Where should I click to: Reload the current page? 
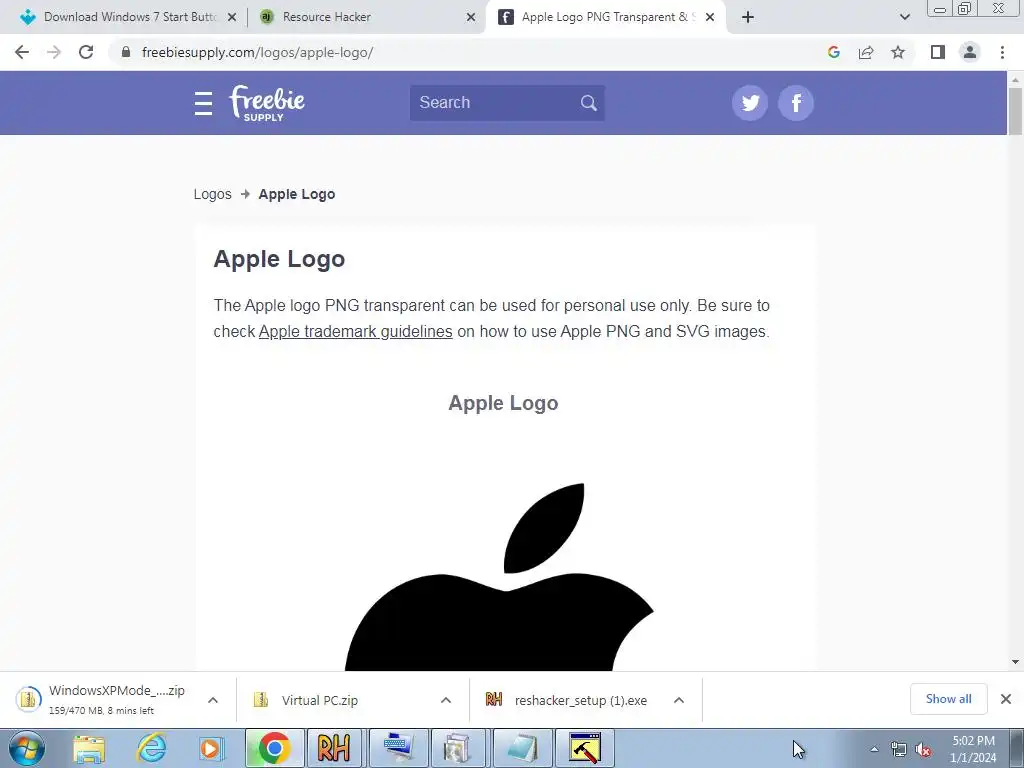point(86,52)
